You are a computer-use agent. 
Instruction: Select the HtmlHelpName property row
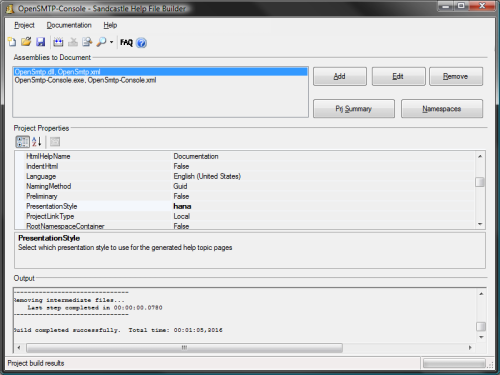245,156
